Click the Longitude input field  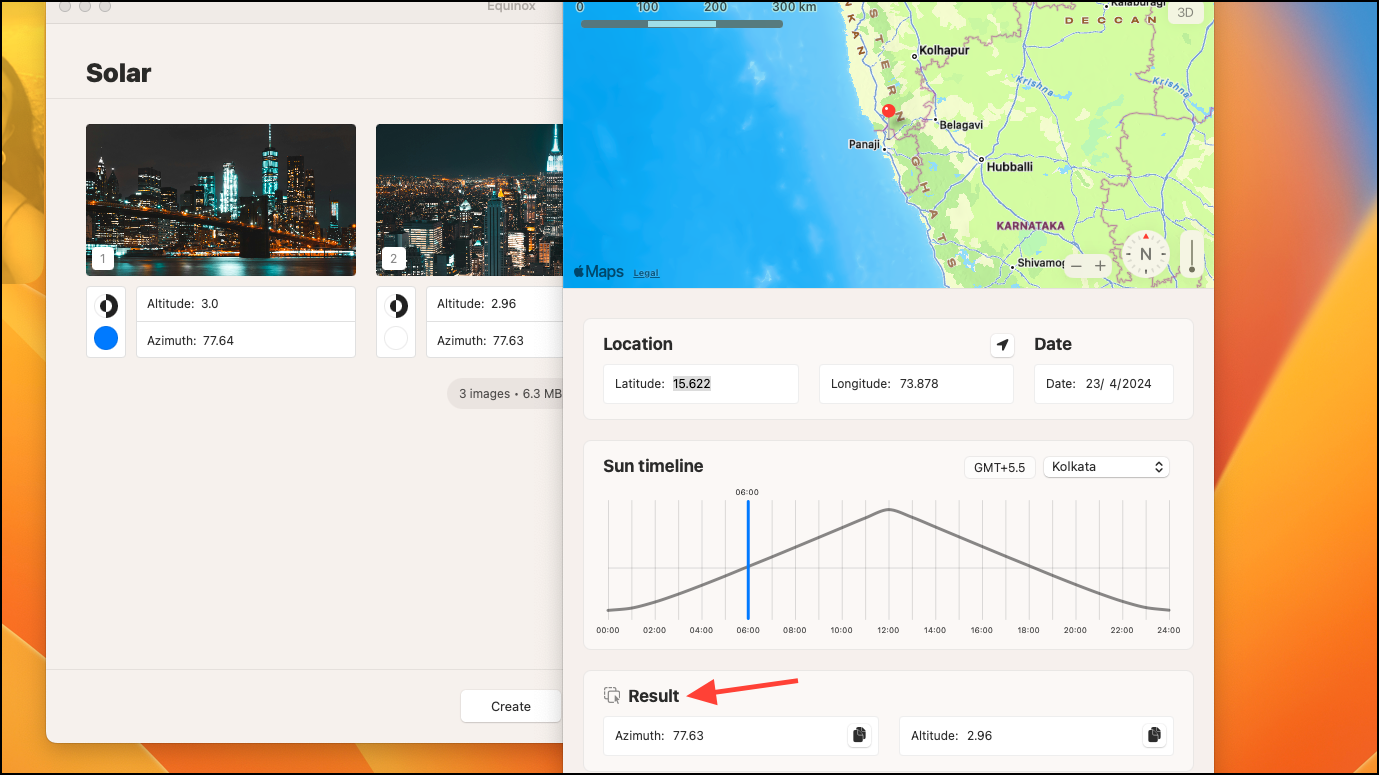916,383
